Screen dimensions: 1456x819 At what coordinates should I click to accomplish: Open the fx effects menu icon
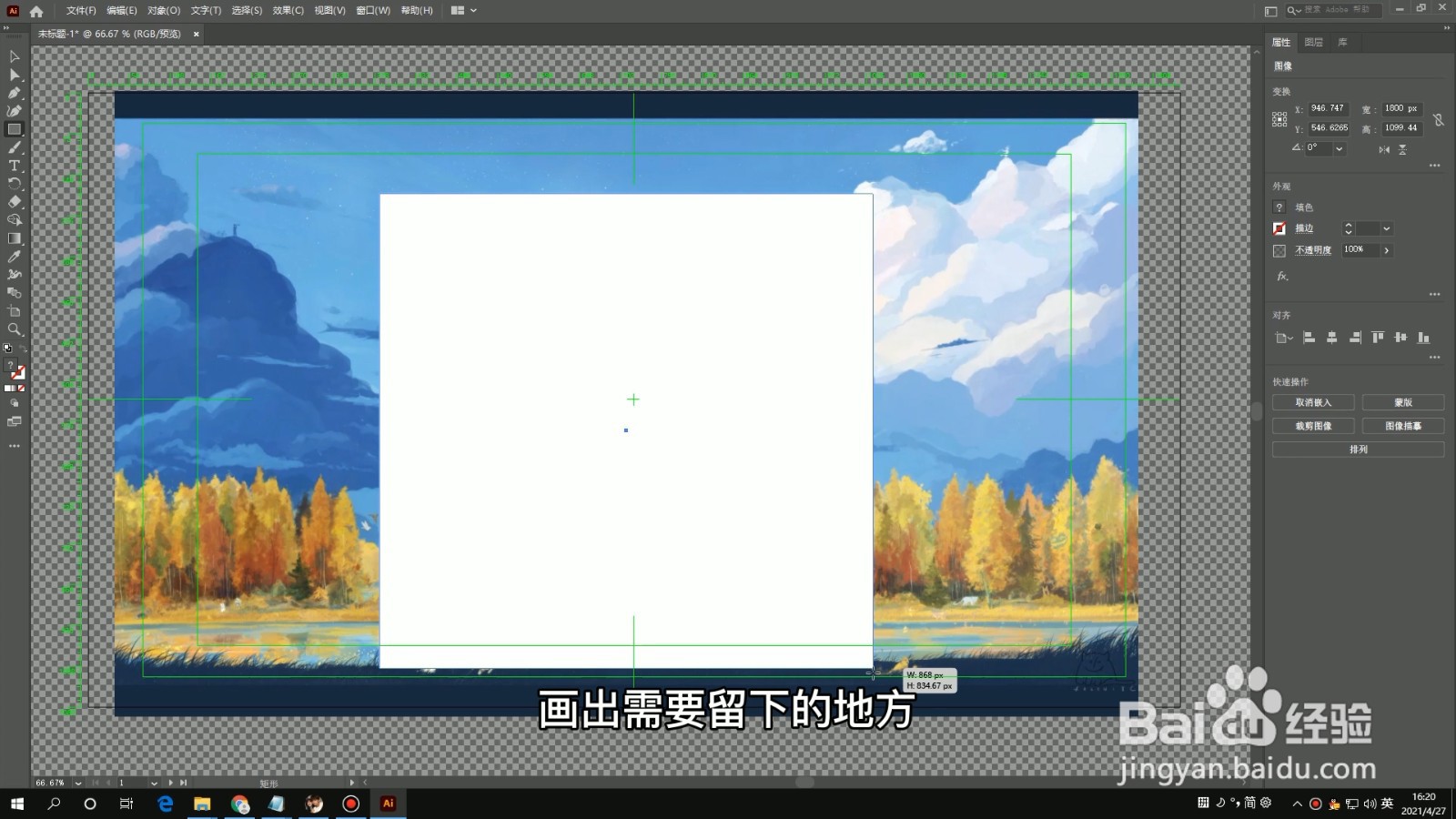[1282, 276]
